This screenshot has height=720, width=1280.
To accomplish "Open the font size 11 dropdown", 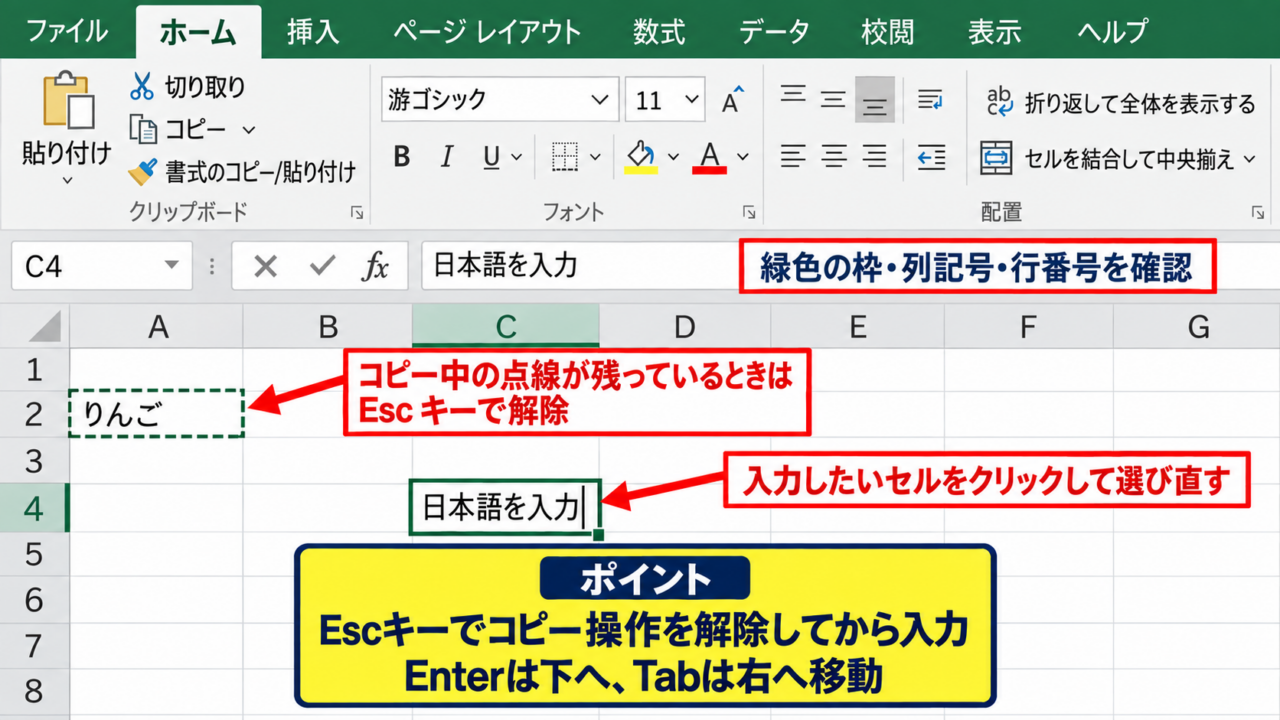I will click(x=691, y=100).
